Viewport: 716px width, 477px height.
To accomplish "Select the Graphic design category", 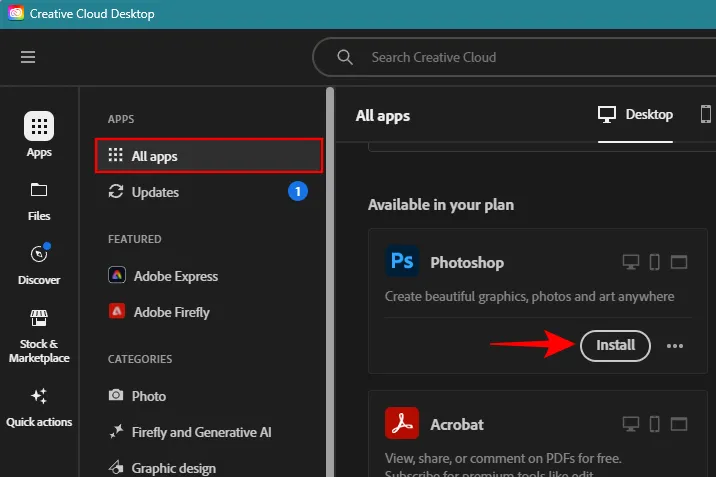I will [x=162, y=468].
